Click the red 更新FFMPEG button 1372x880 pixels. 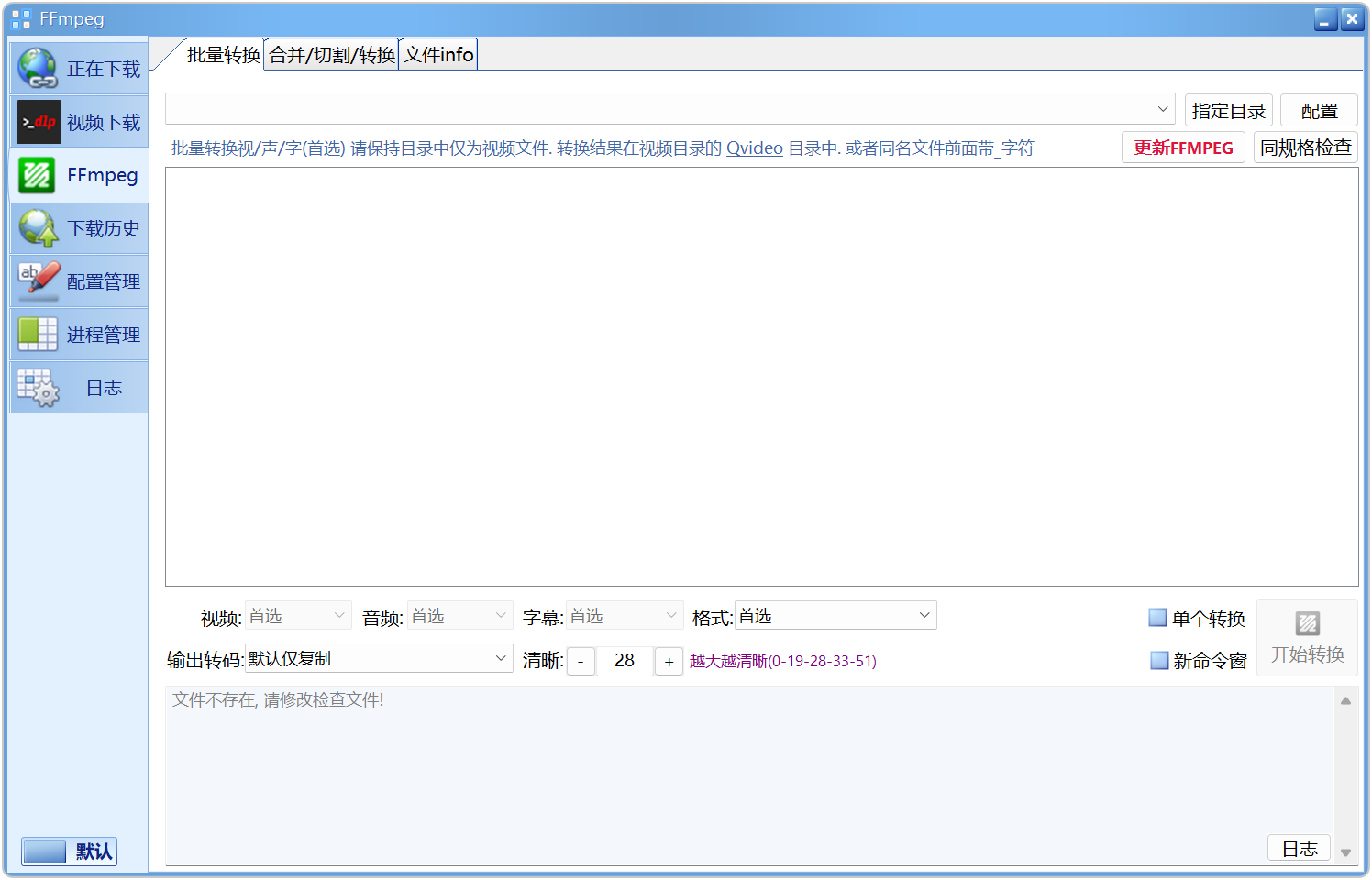[x=1183, y=148]
